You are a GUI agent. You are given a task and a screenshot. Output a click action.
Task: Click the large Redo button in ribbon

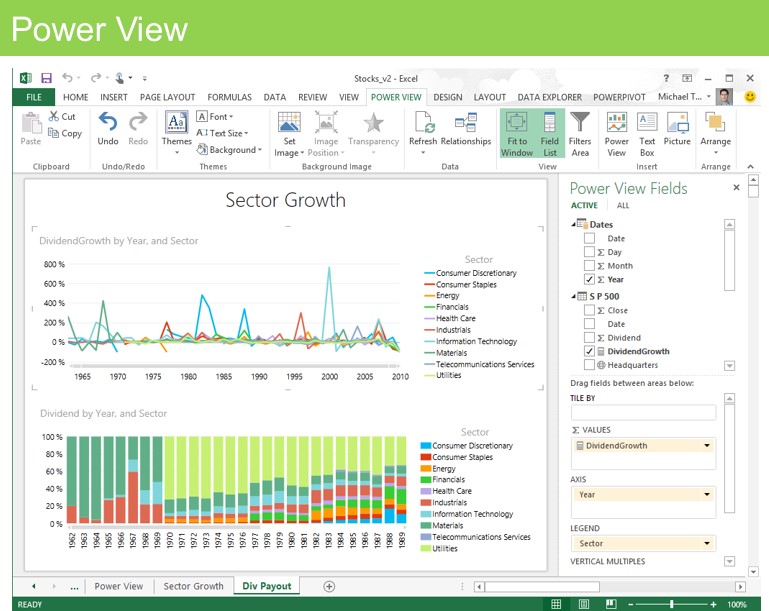point(138,122)
